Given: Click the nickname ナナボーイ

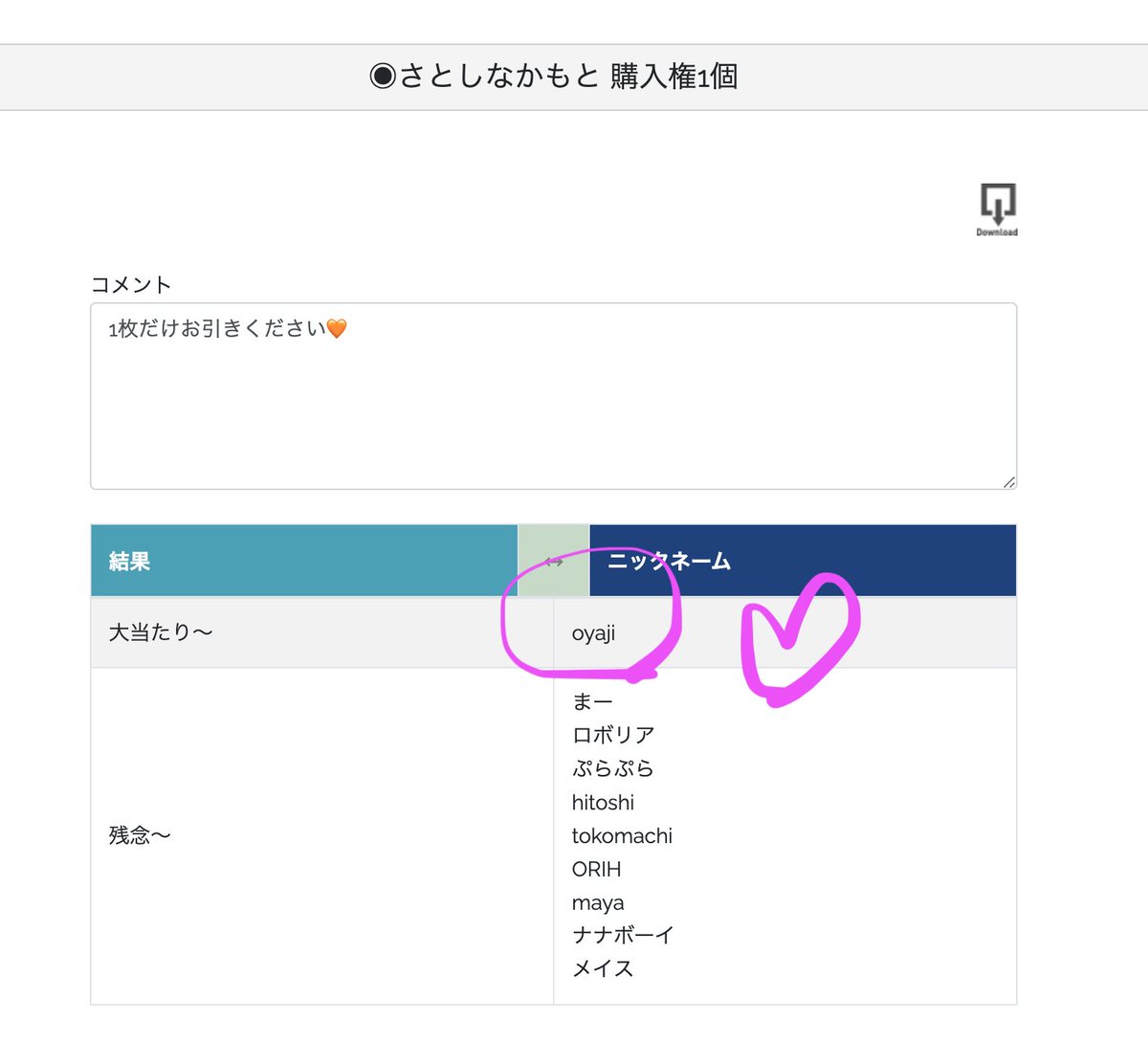Looking at the screenshot, I should (623, 935).
